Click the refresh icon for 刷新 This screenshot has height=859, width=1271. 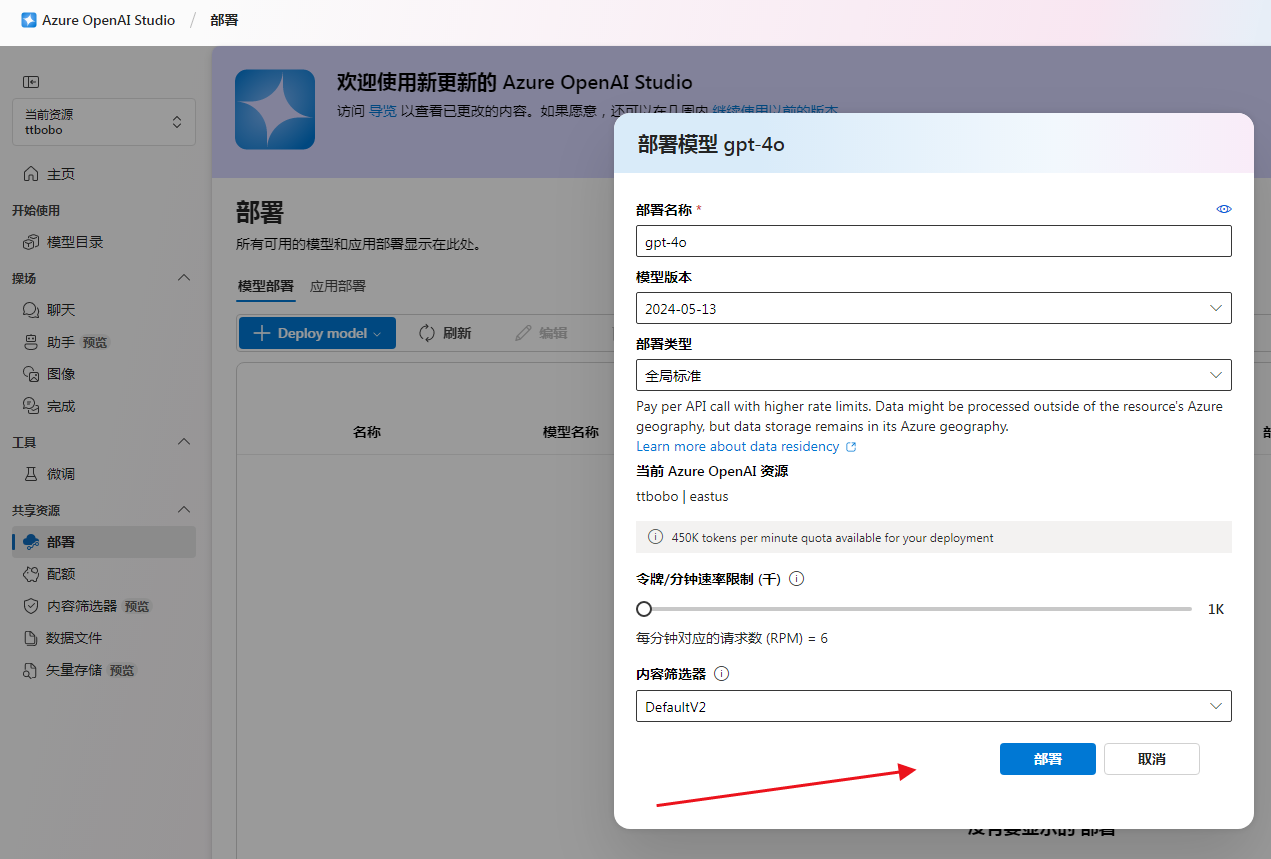(x=427, y=333)
